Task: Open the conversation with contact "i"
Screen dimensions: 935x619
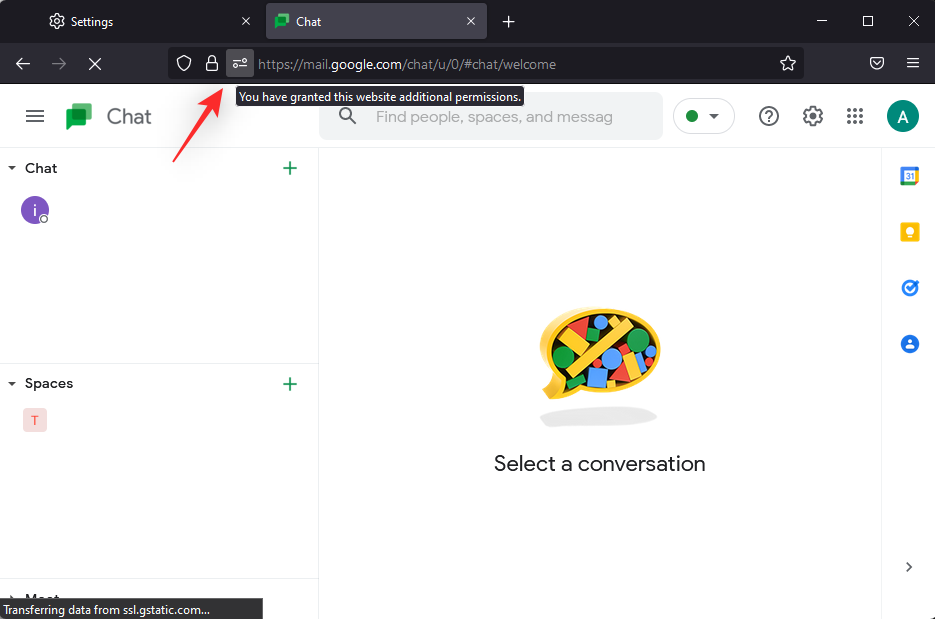Action: [x=35, y=210]
